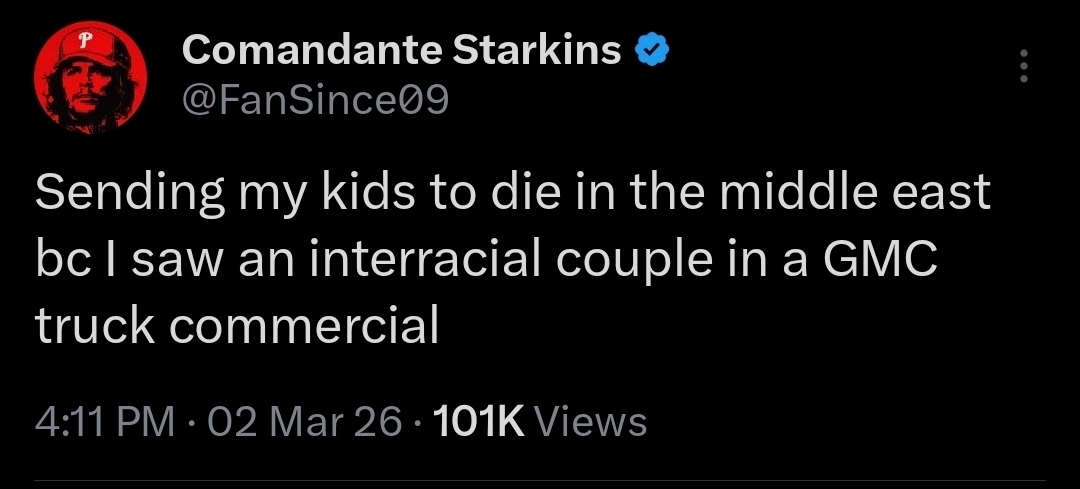Click the word Starkins beside the verified badge
The image size is (1080, 489).
click(x=537, y=50)
